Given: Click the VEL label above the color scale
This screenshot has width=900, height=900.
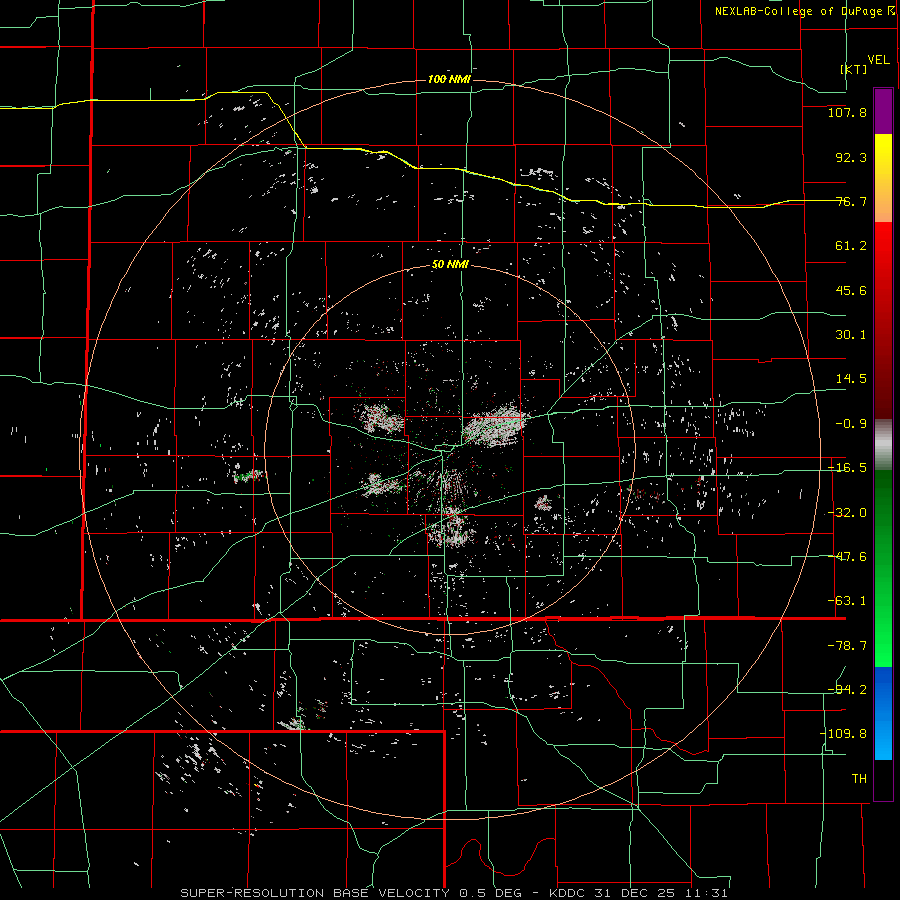Looking at the screenshot, I should [x=878, y=59].
